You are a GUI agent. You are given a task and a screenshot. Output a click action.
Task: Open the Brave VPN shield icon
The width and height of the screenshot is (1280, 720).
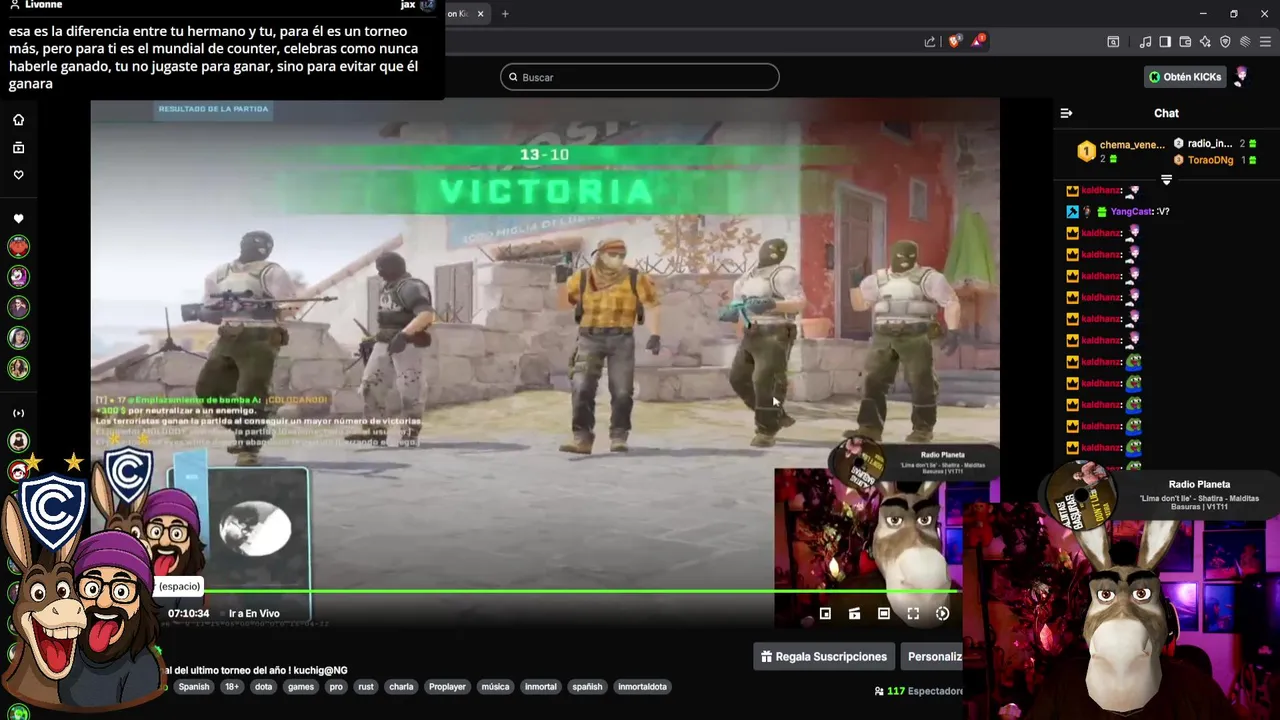[1225, 42]
